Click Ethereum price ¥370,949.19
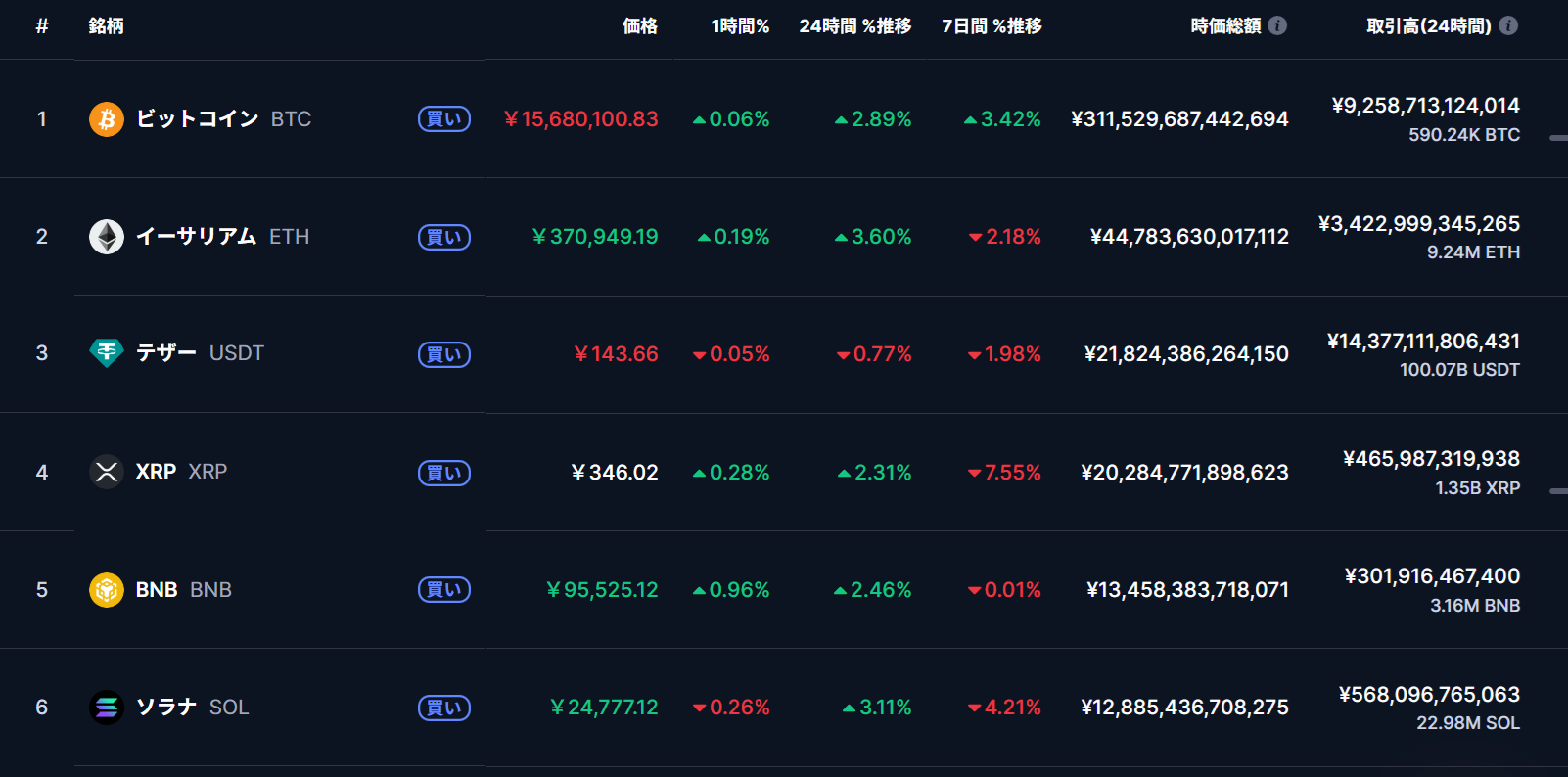The height and width of the screenshot is (777, 1568). (595, 237)
